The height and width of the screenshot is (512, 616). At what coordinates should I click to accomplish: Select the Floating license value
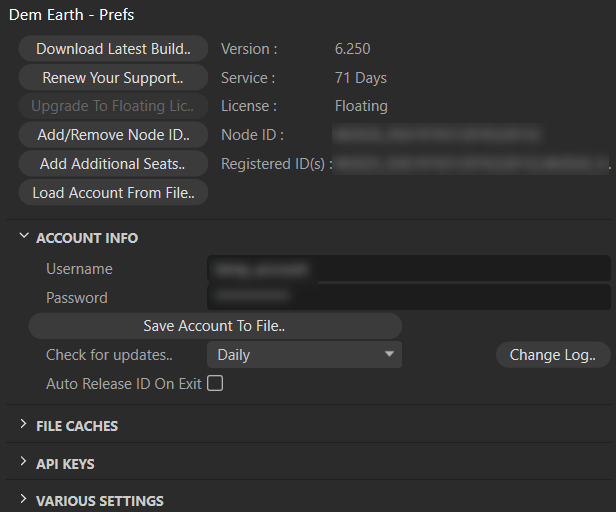[361, 106]
